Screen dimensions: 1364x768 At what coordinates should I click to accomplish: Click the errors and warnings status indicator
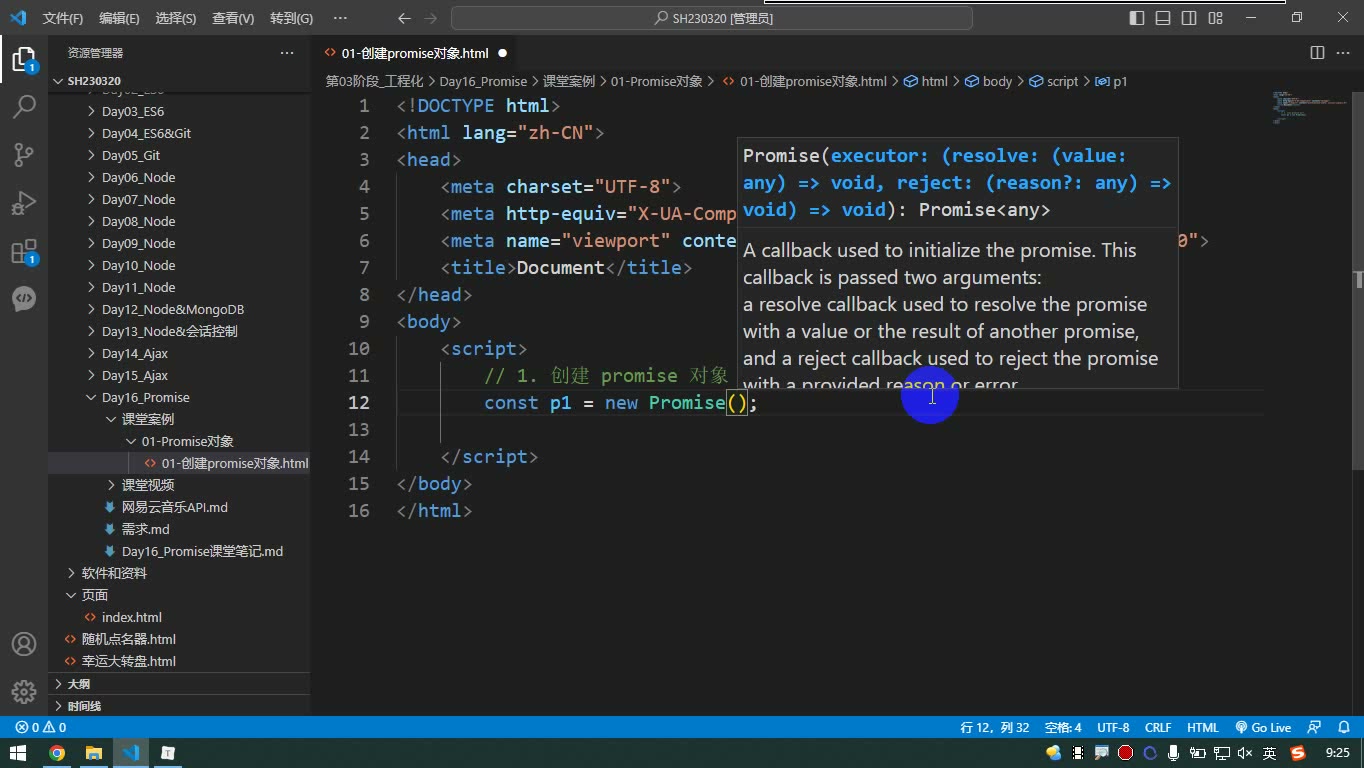click(x=40, y=728)
